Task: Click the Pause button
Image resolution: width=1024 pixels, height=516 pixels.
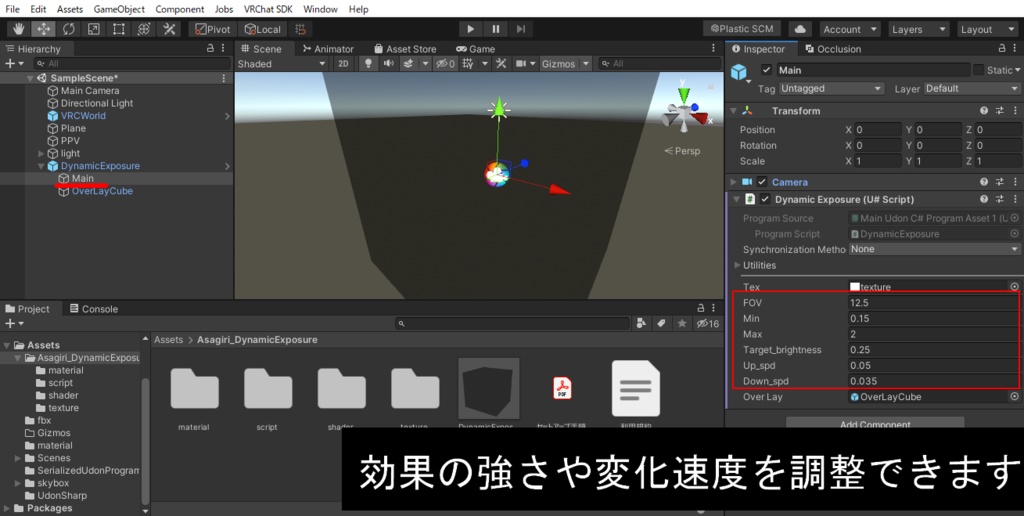Action: 496,29
